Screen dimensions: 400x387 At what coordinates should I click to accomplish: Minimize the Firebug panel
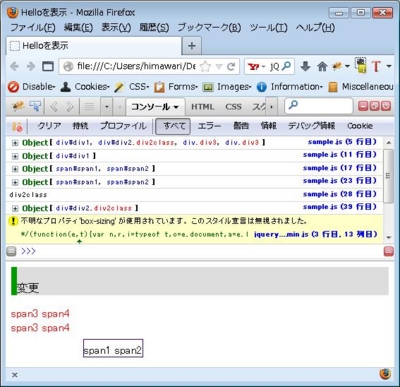pyautogui.click(x=363, y=106)
